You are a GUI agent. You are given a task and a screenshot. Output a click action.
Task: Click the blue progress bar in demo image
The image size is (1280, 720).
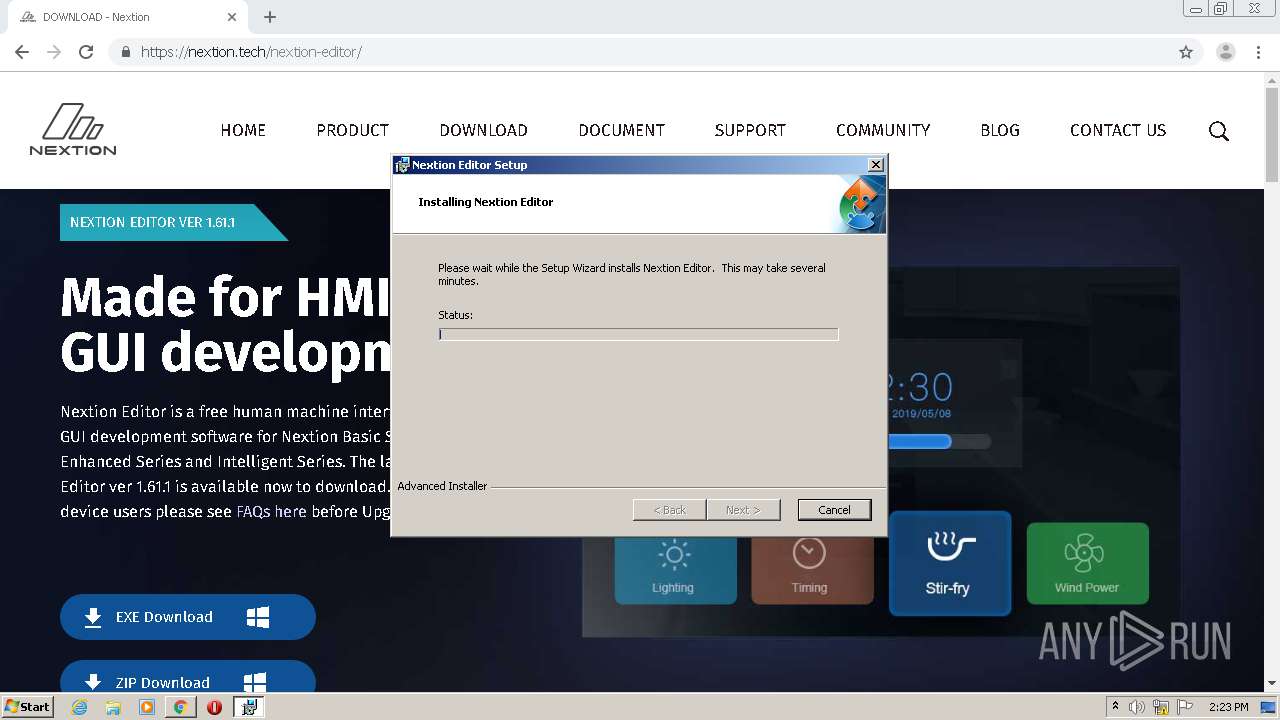coord(919,441)
